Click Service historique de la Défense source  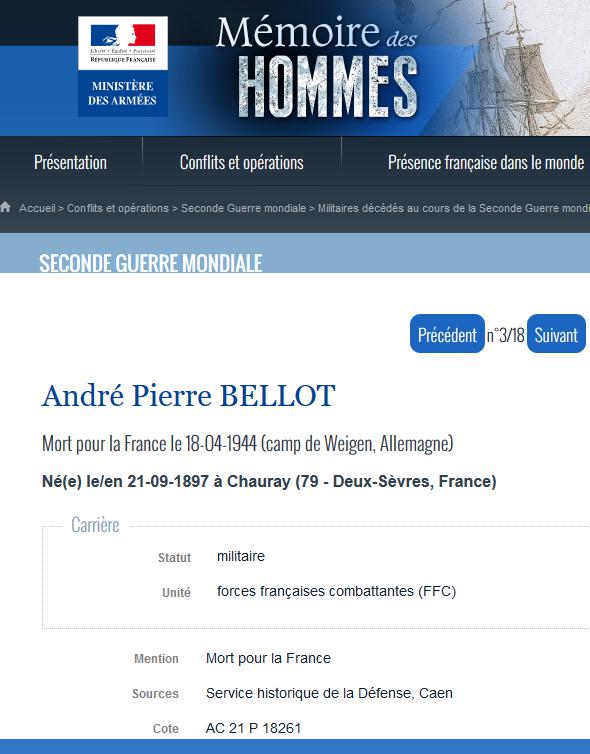coord(329,693)
